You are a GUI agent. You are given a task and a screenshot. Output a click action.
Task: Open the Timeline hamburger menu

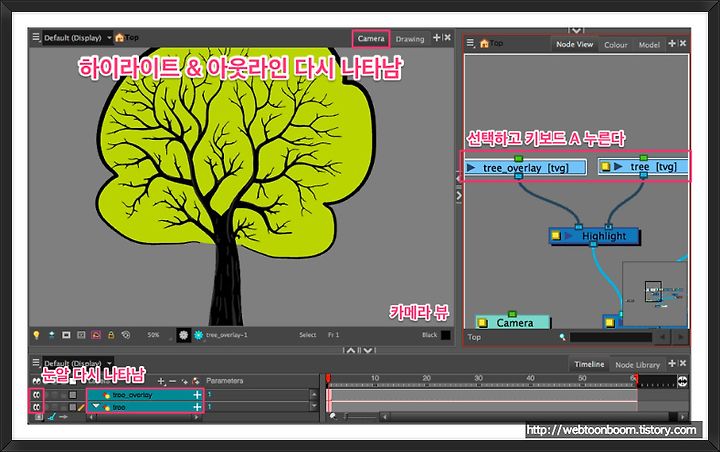coord(36,362)
